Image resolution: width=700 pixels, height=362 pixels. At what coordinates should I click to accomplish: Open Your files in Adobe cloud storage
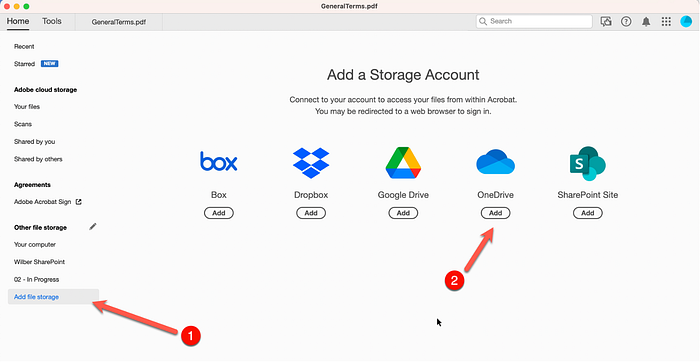(27, 107)
